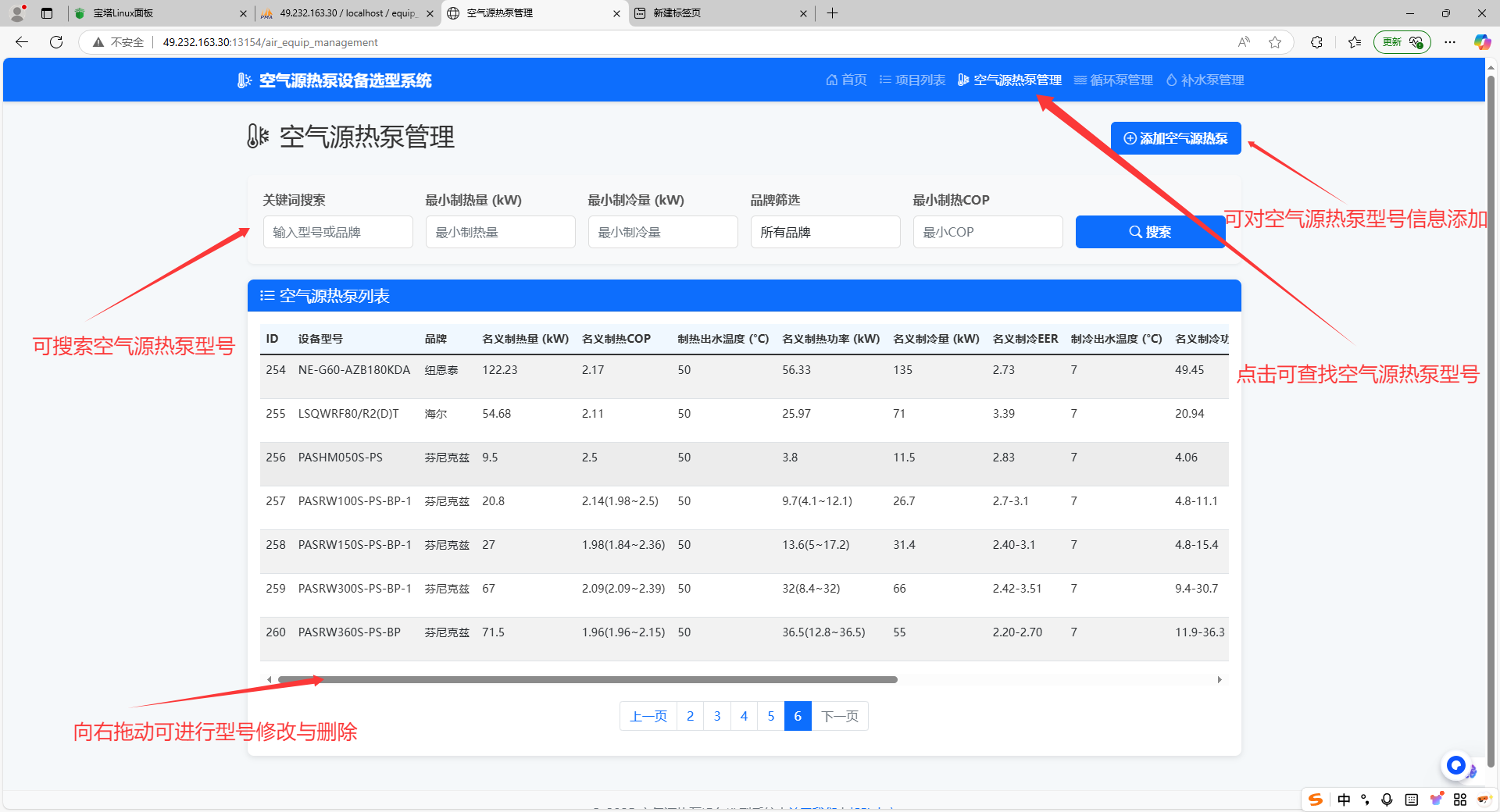
Task: Open input method toolbox grid icon
Action: pyautogui.click(x=1460, y=800)
